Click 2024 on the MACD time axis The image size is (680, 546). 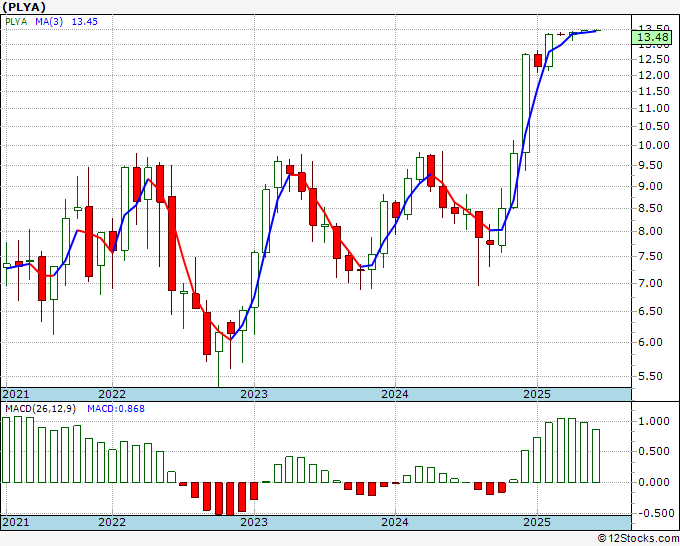click(395, 522)
